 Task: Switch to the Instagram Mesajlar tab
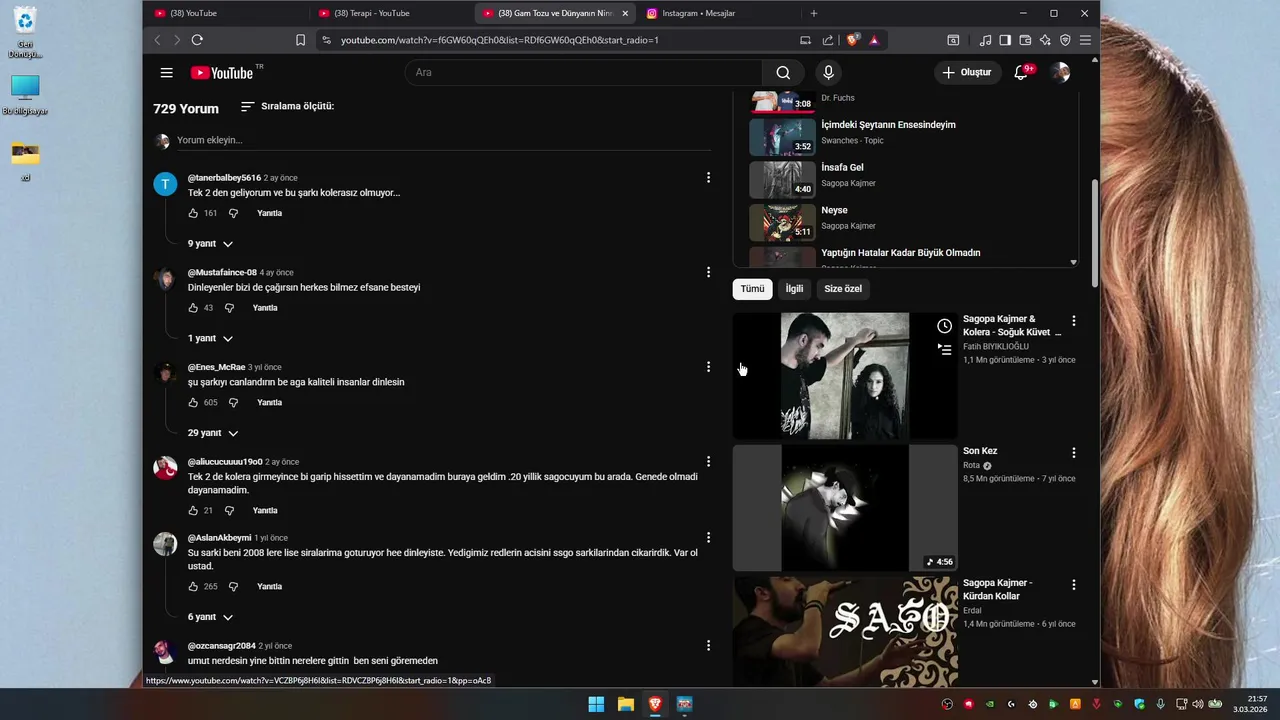tap(716, 13)
